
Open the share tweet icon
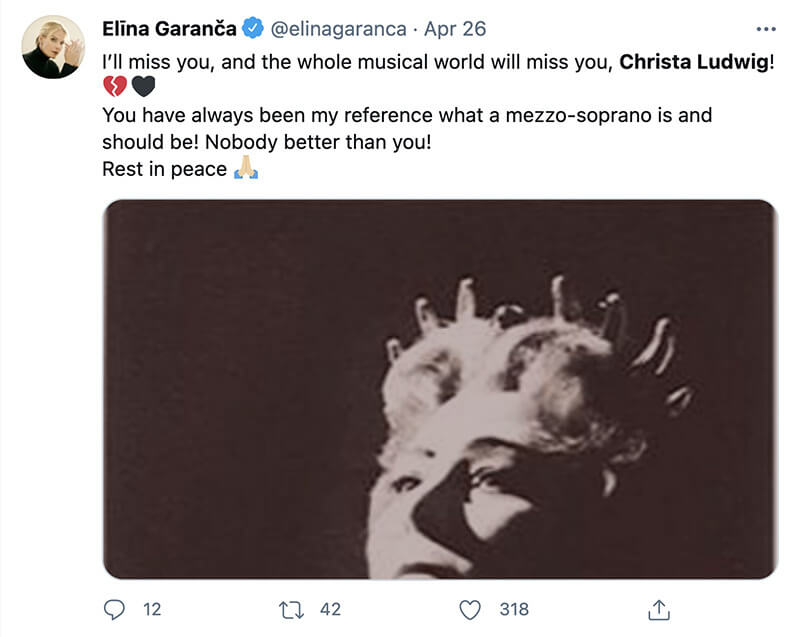pyautogui.click(x=659, y=608)
